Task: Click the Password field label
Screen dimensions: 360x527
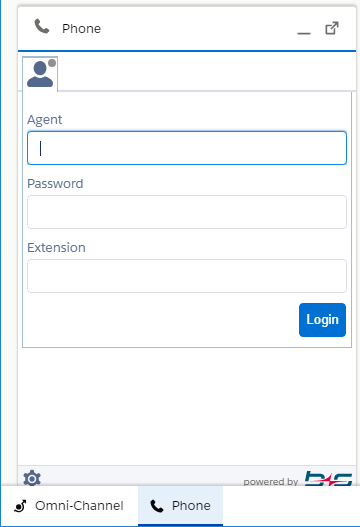Action: pos(55,184)
